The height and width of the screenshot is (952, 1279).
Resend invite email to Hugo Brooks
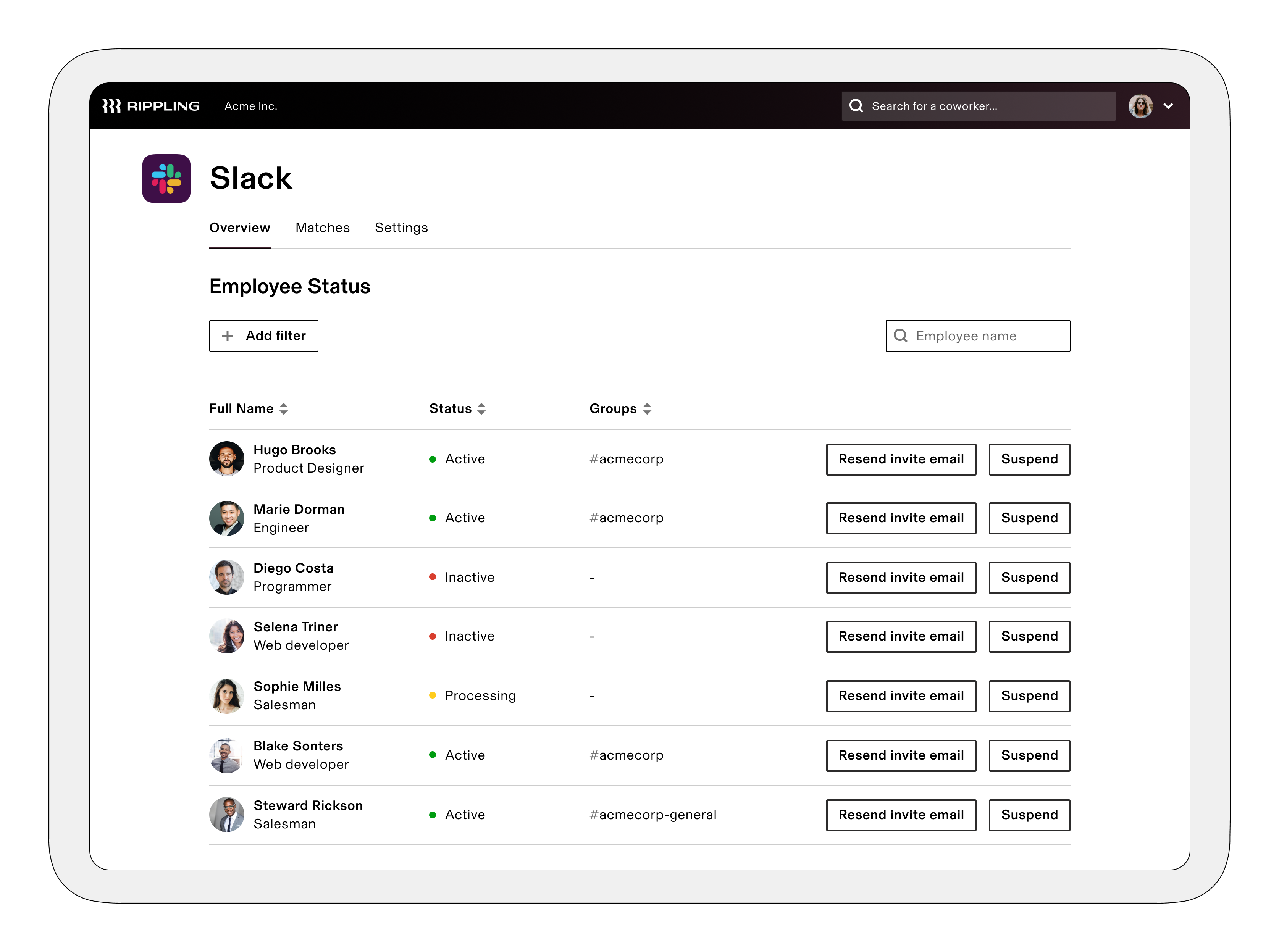(x=901, y=459)
